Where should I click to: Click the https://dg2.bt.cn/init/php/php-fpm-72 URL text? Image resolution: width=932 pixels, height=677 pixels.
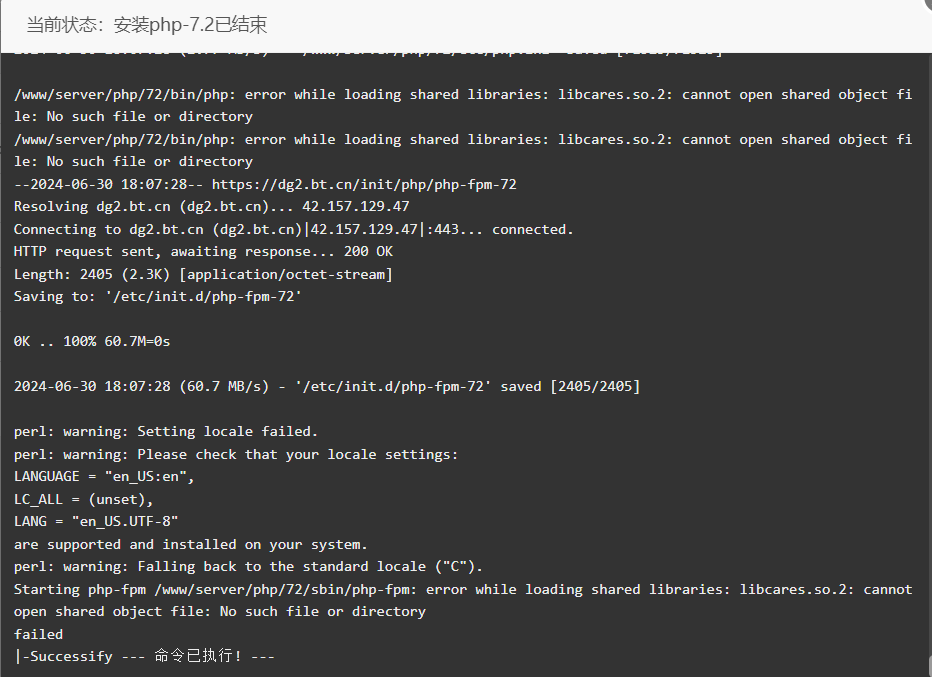364,184
